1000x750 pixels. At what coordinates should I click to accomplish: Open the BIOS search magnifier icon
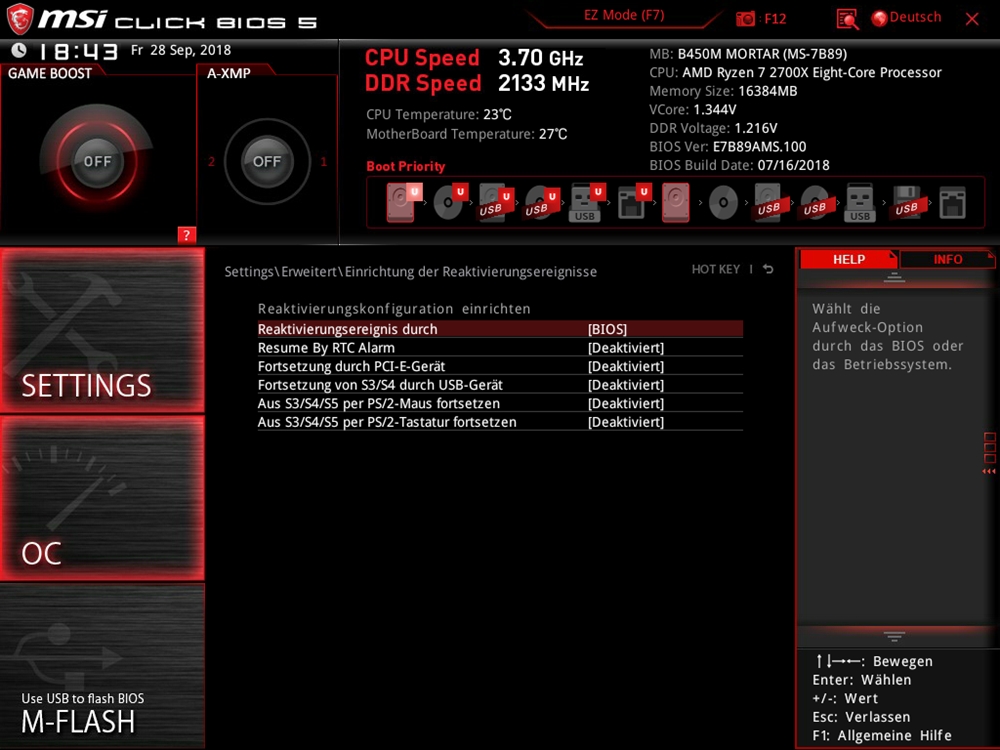click(x=847, y=19)
